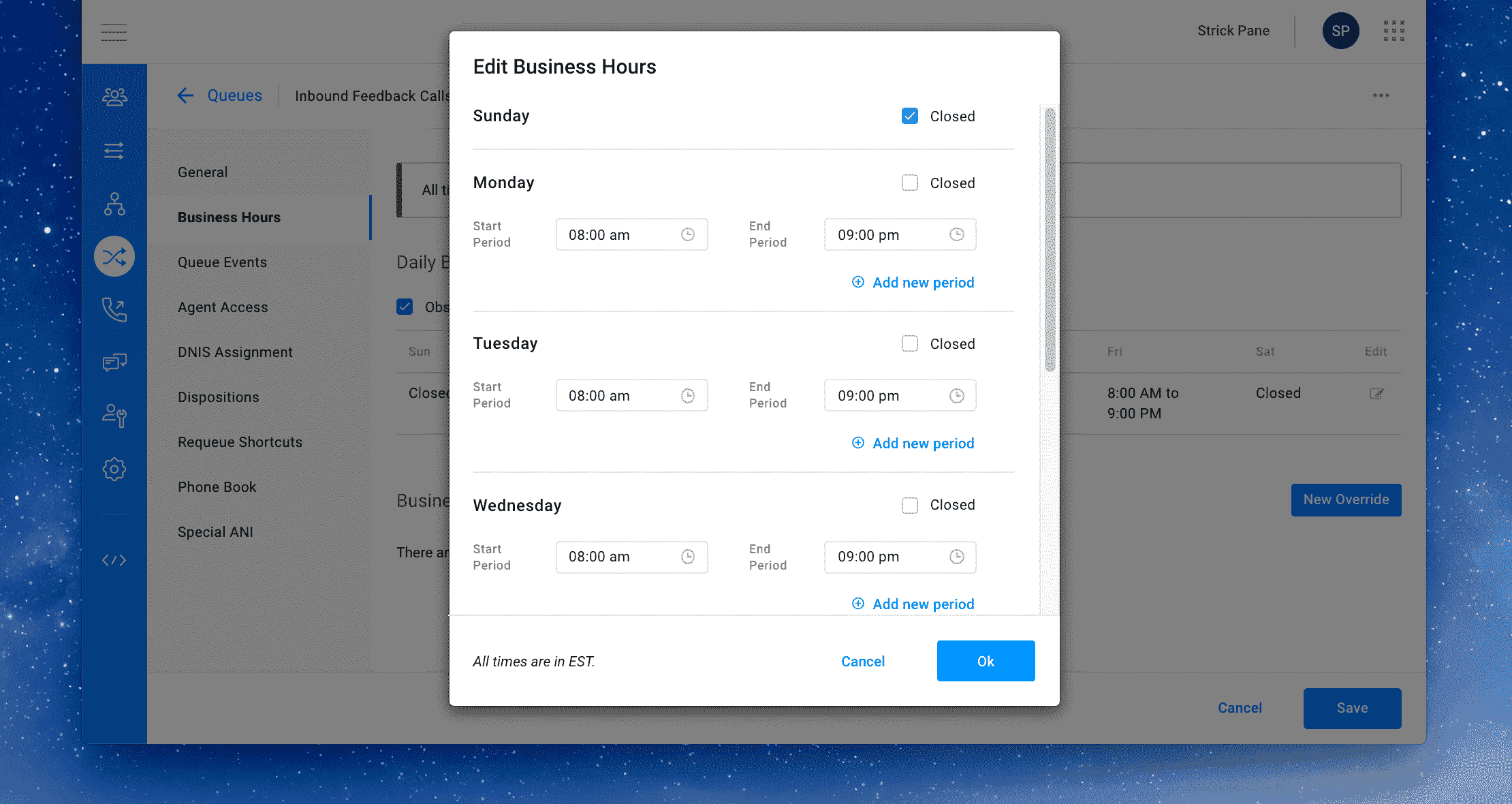1512x804 pixels.
Task: Select the queue routing shuffle icon
Action: coord(114,256)
